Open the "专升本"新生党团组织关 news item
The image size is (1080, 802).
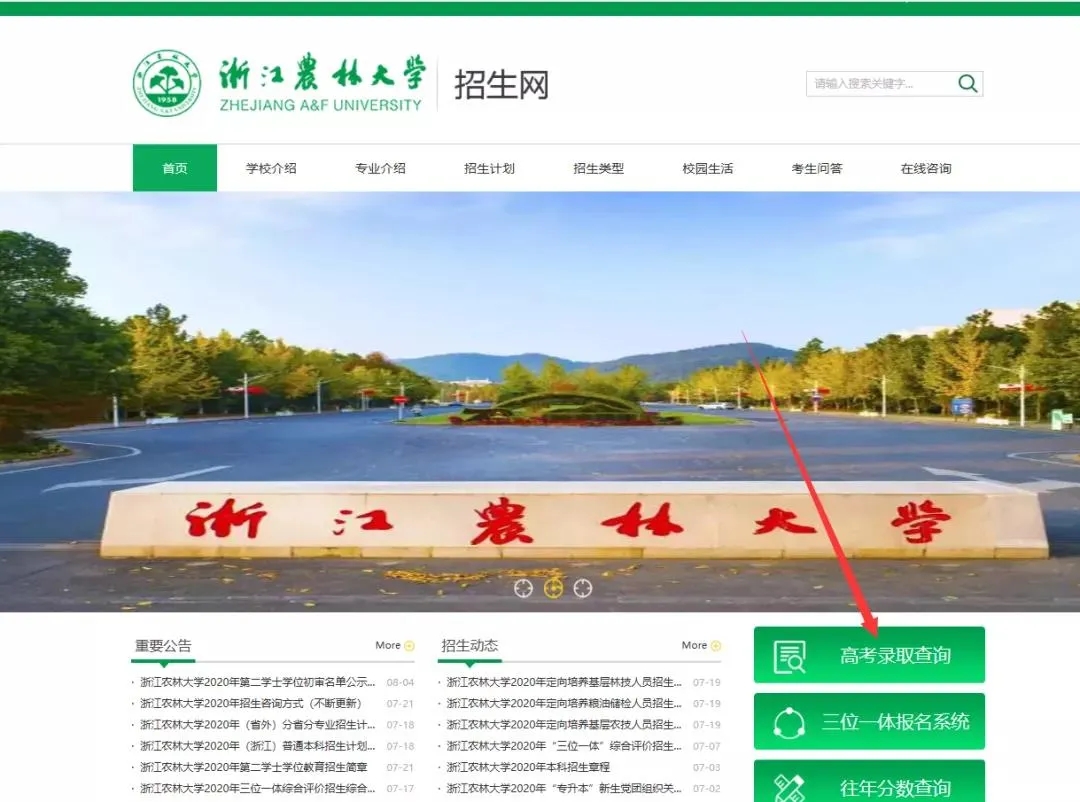[x=564, y=788]
